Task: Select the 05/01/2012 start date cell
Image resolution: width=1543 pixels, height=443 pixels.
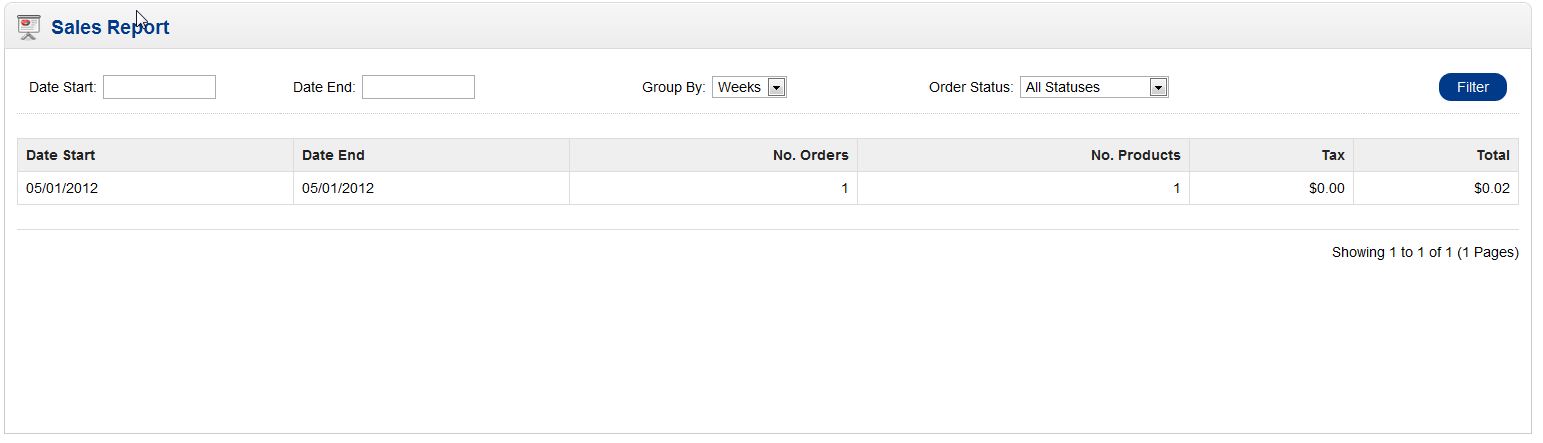Action: [x=62, y=188]
